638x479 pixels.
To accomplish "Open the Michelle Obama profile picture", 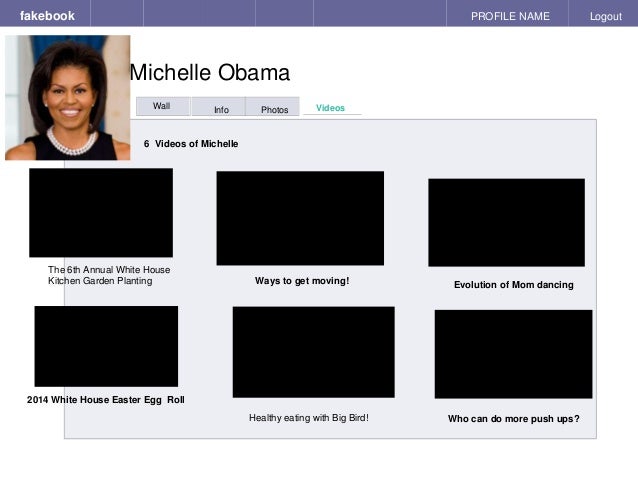I will pos(68,98).
